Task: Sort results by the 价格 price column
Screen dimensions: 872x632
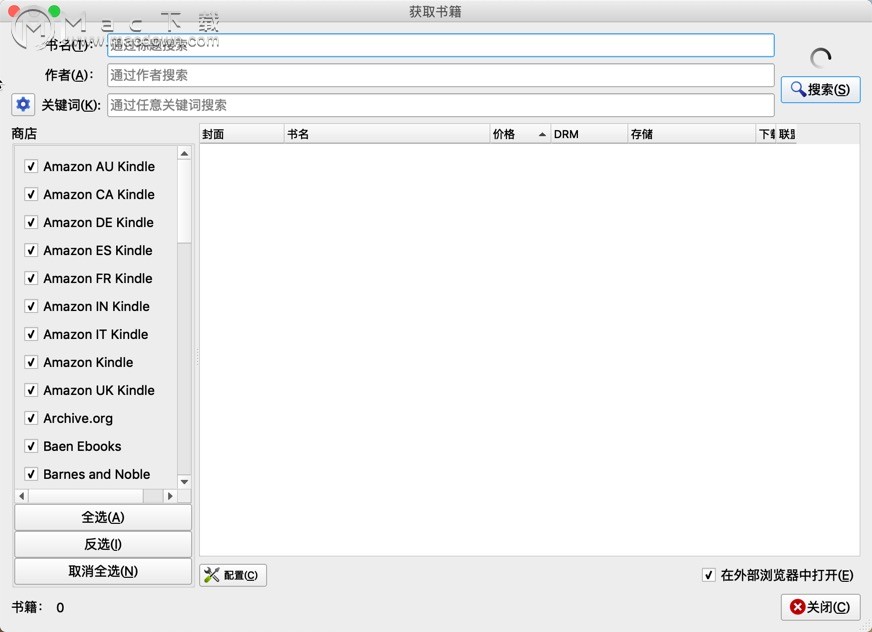Action: pyautogui.click(x=521, y=134)
